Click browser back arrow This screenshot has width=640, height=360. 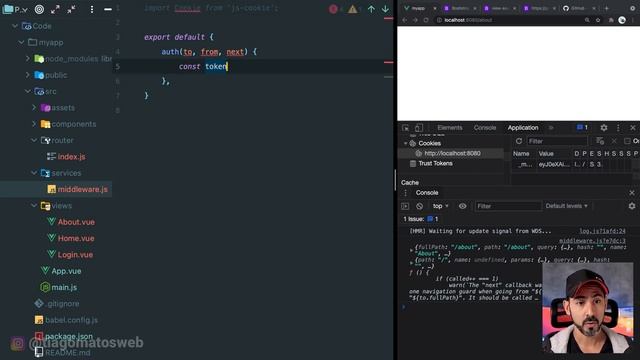tap(404, 20)
